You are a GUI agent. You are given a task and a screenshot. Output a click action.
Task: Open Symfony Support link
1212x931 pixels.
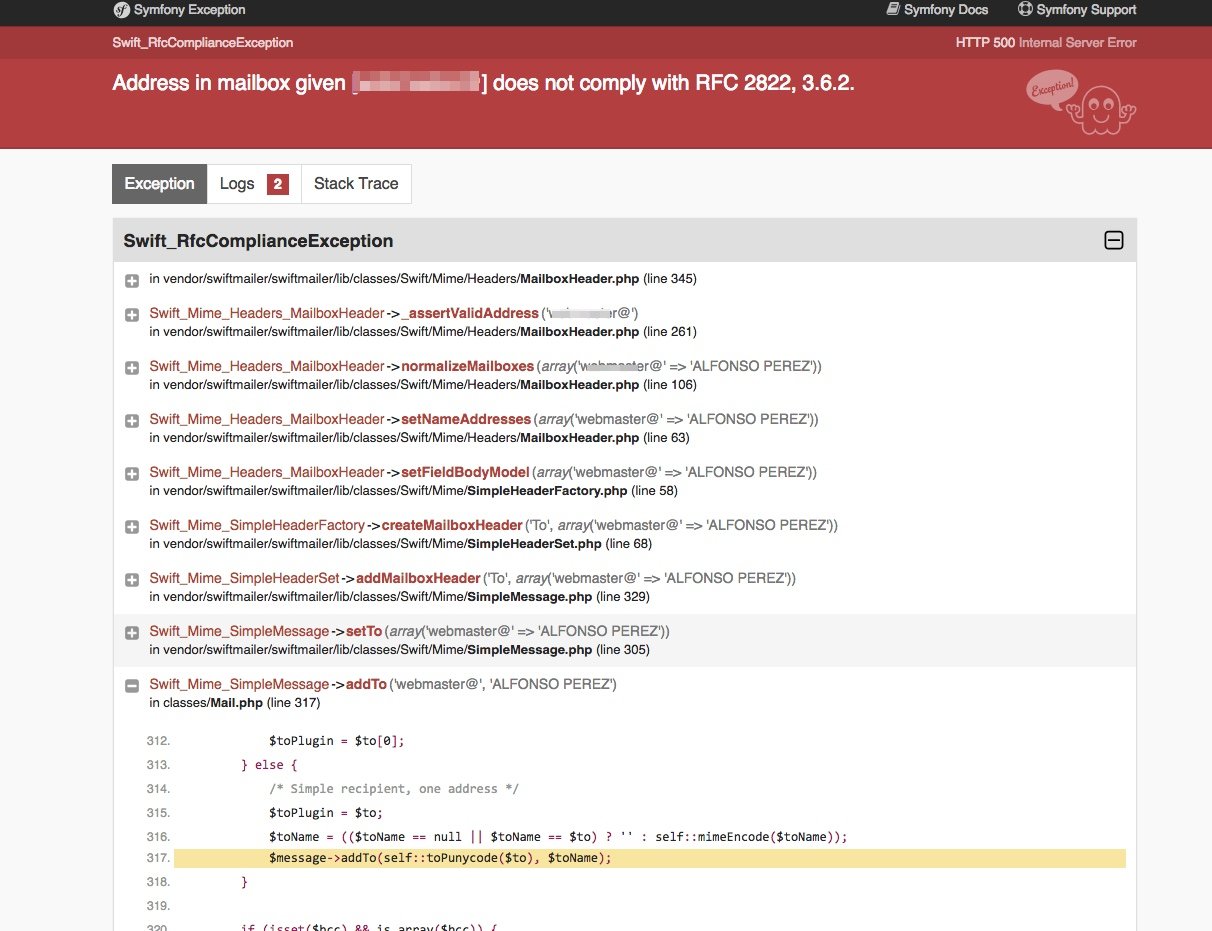pyautogui.click(x=1077, y=10)
